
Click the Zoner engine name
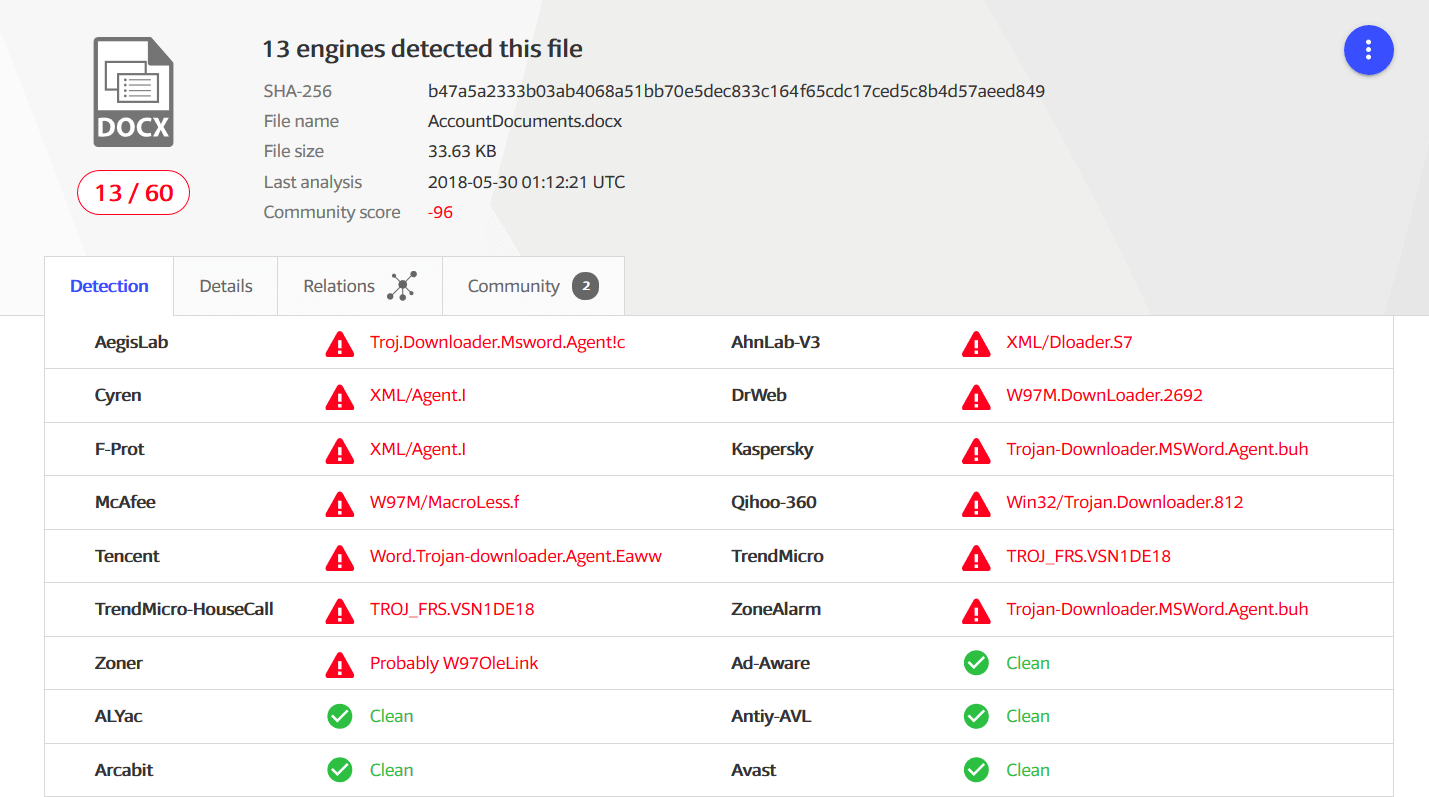[x=119, y=663]
